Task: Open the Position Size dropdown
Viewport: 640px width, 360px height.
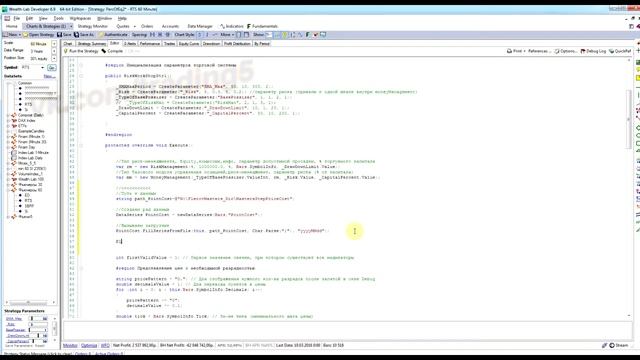Action: [54, 58]
